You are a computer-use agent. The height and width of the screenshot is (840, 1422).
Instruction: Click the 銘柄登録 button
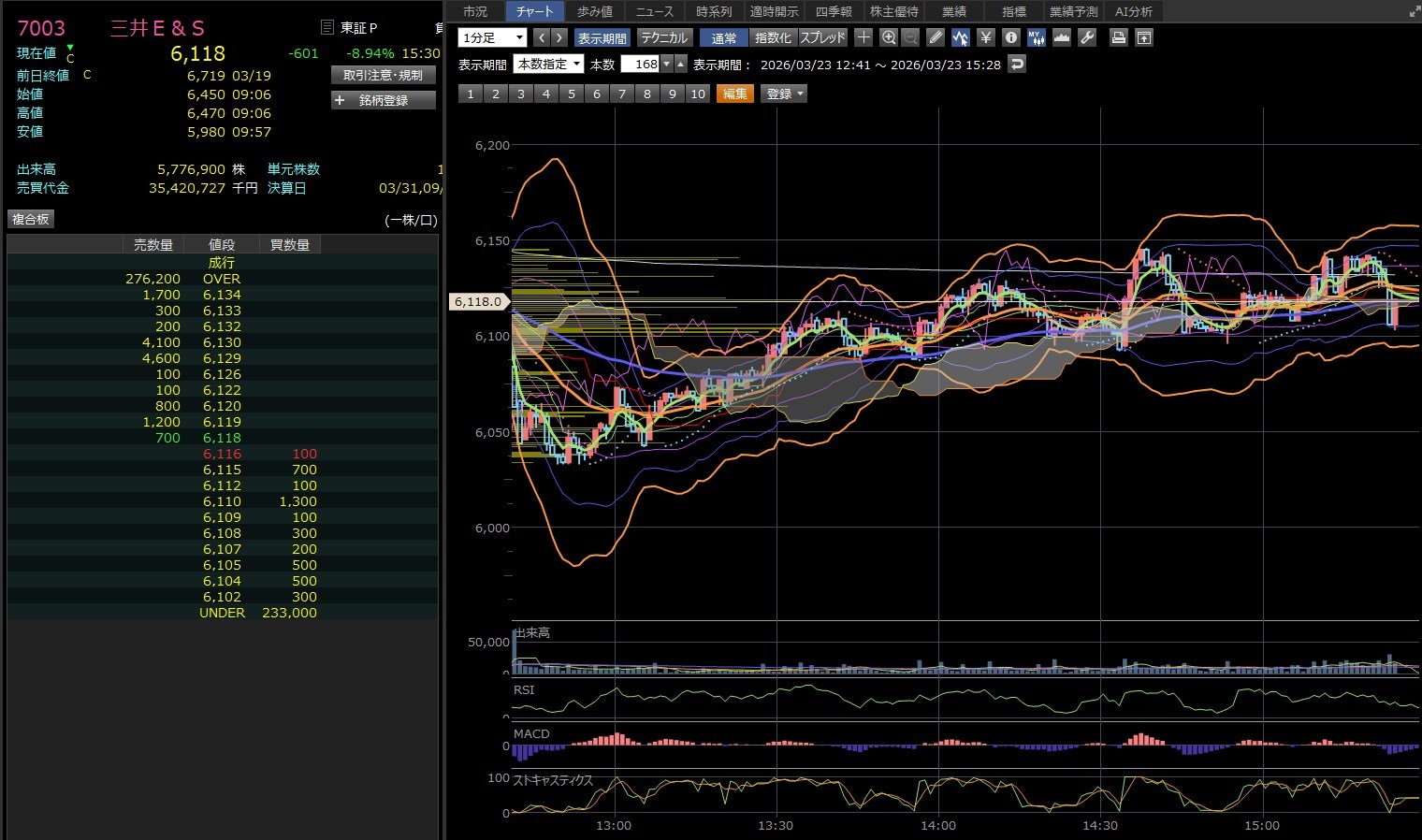[x=384, y=100]
